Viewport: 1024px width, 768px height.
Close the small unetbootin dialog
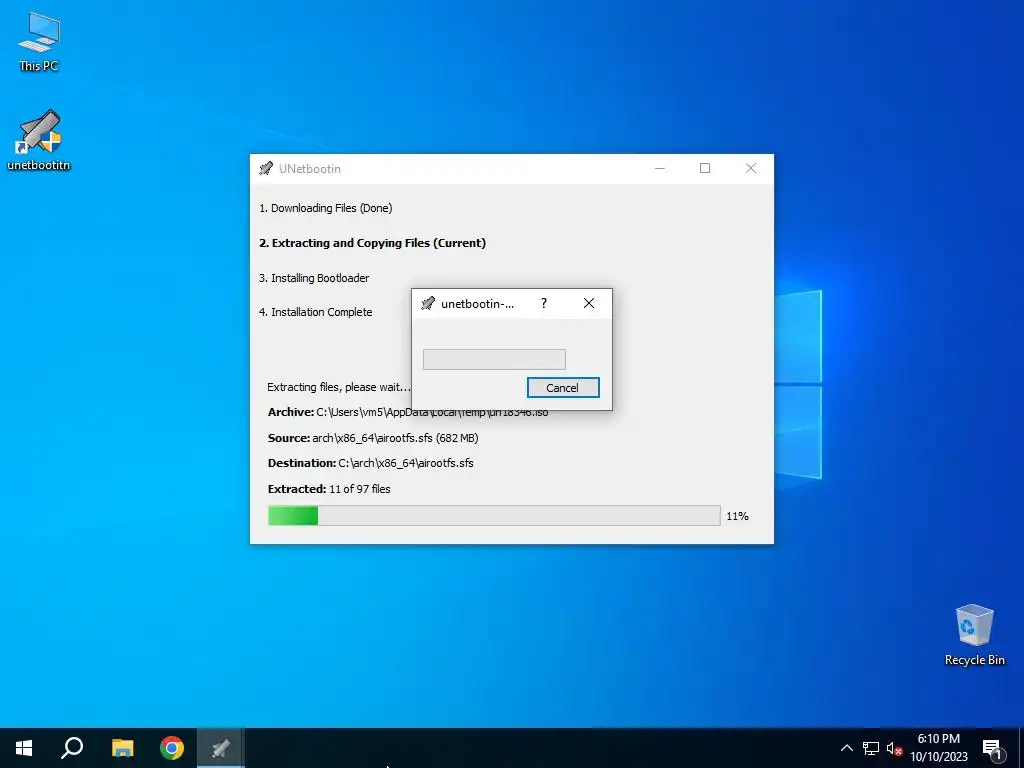pos(588,303)
